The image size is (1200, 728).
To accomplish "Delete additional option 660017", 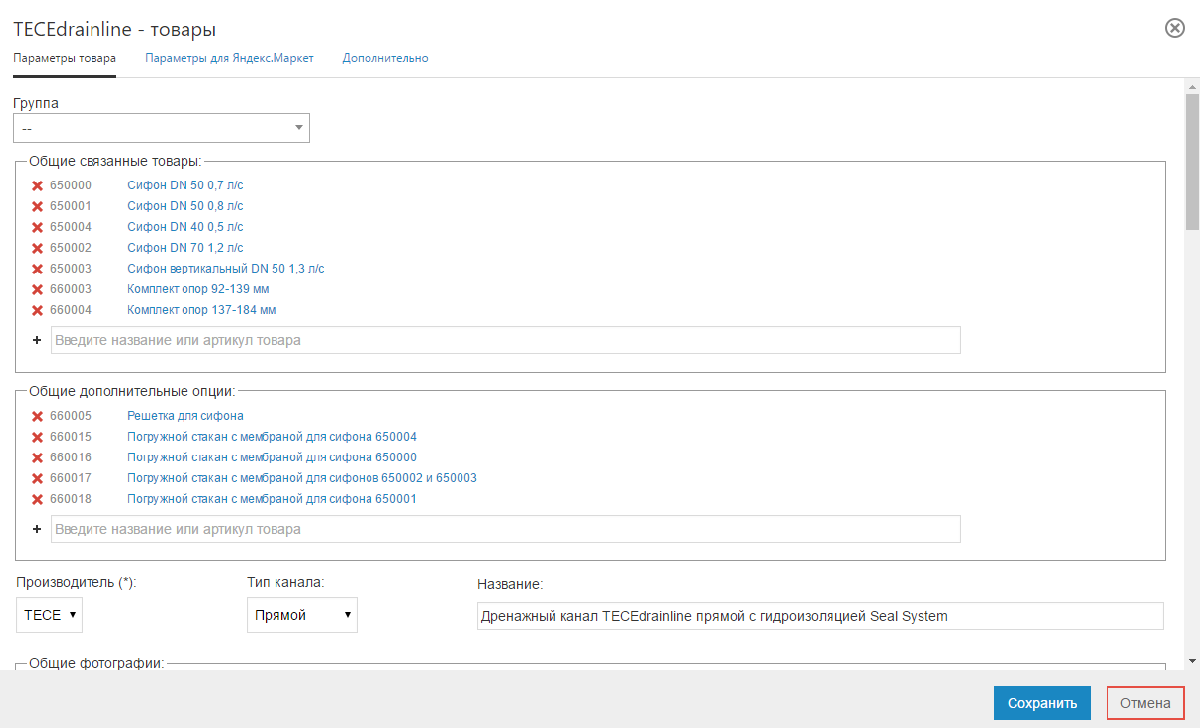I will [37, 478].
